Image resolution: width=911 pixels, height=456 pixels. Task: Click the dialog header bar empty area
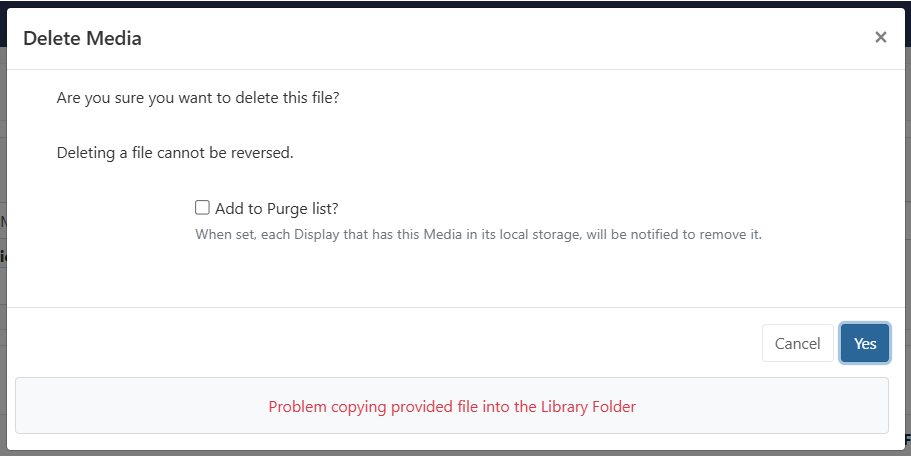pos(500,39)
